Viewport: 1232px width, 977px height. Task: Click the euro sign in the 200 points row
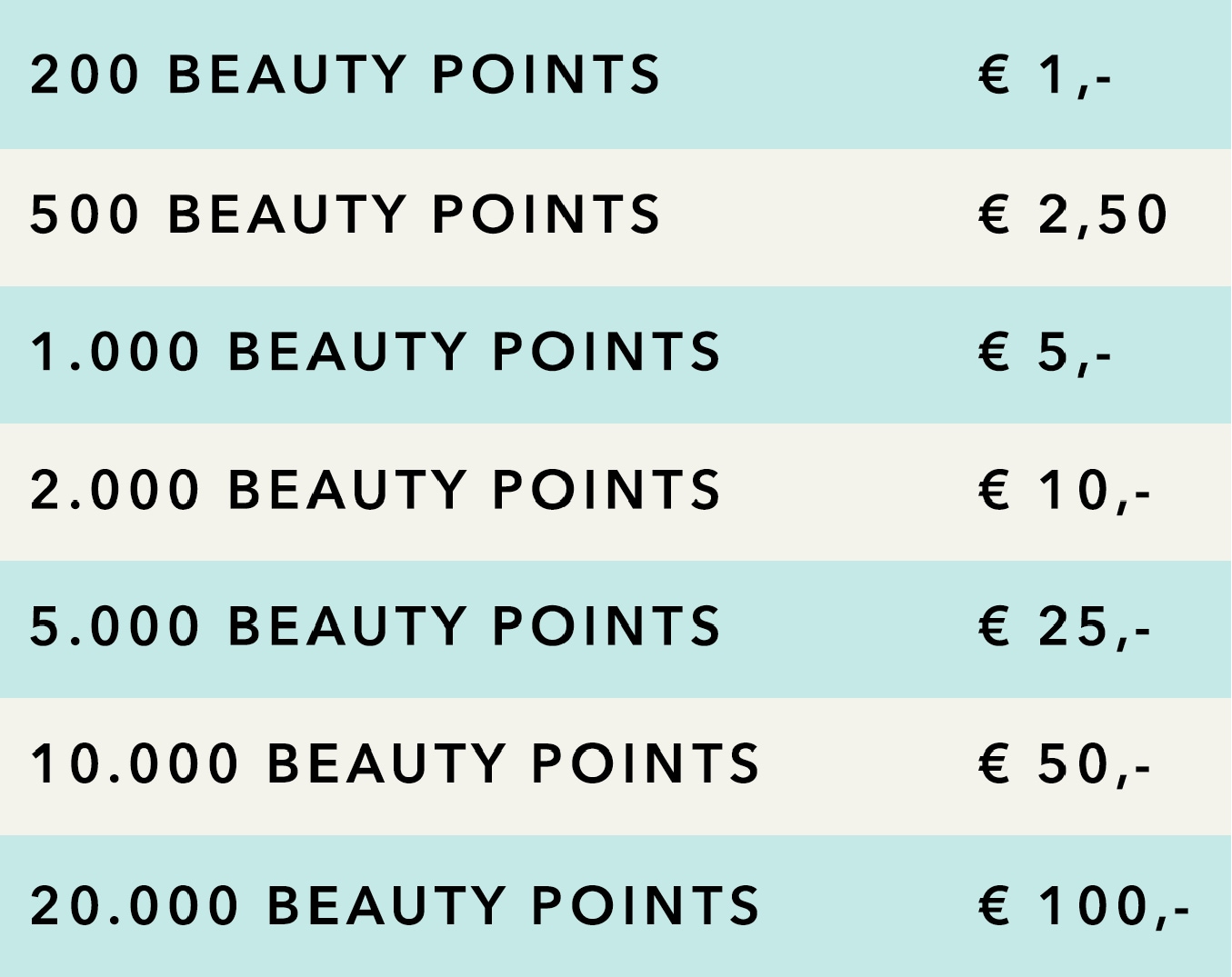tap(995, 75)
